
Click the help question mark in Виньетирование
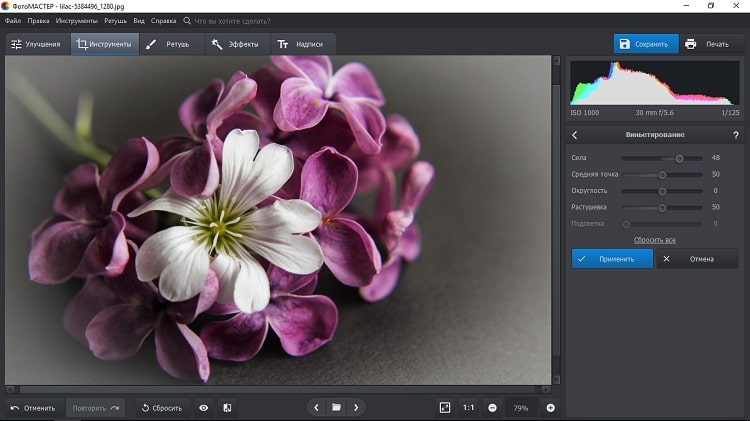736,135
